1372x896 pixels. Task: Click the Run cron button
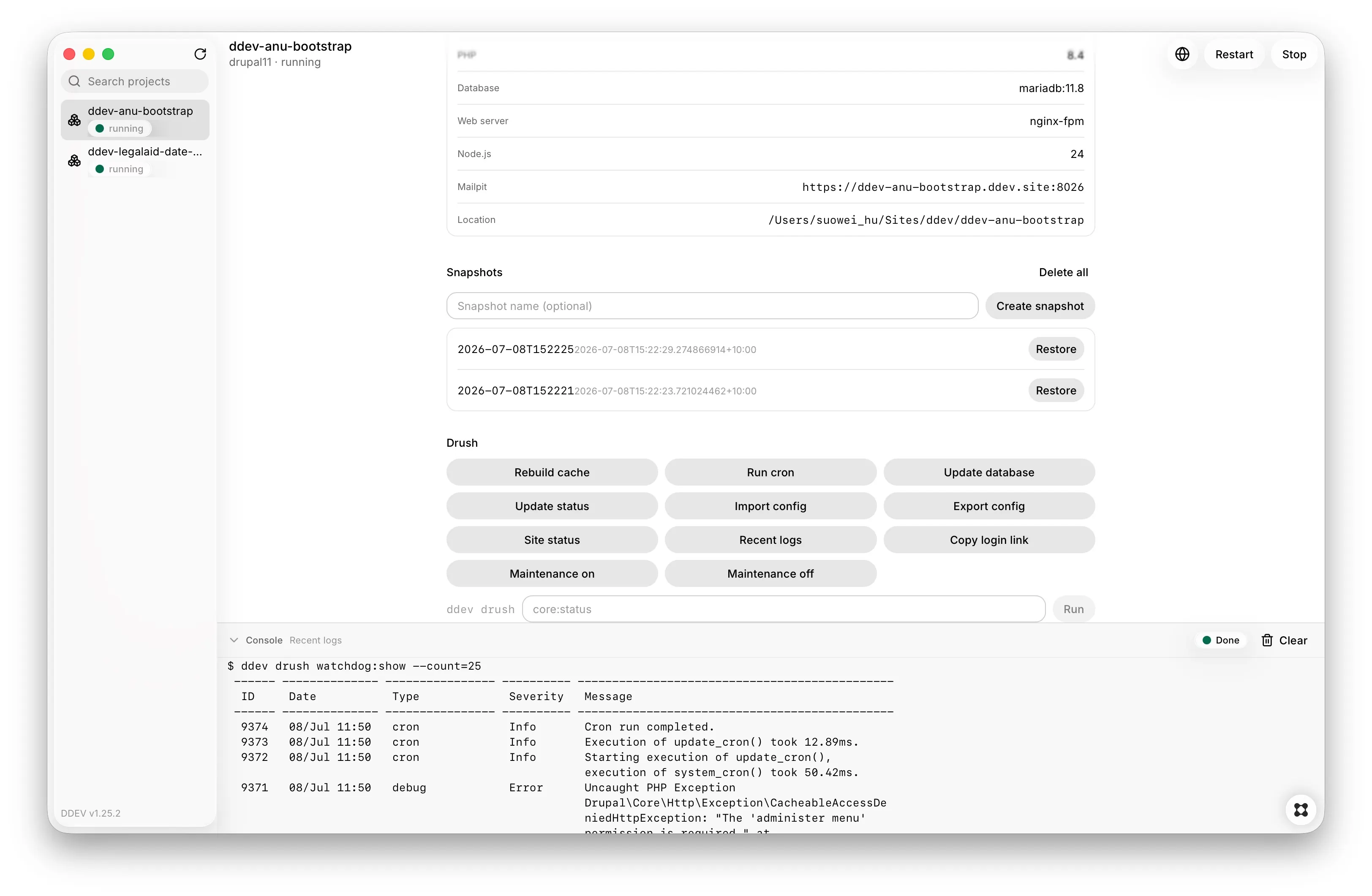[770, 472]
